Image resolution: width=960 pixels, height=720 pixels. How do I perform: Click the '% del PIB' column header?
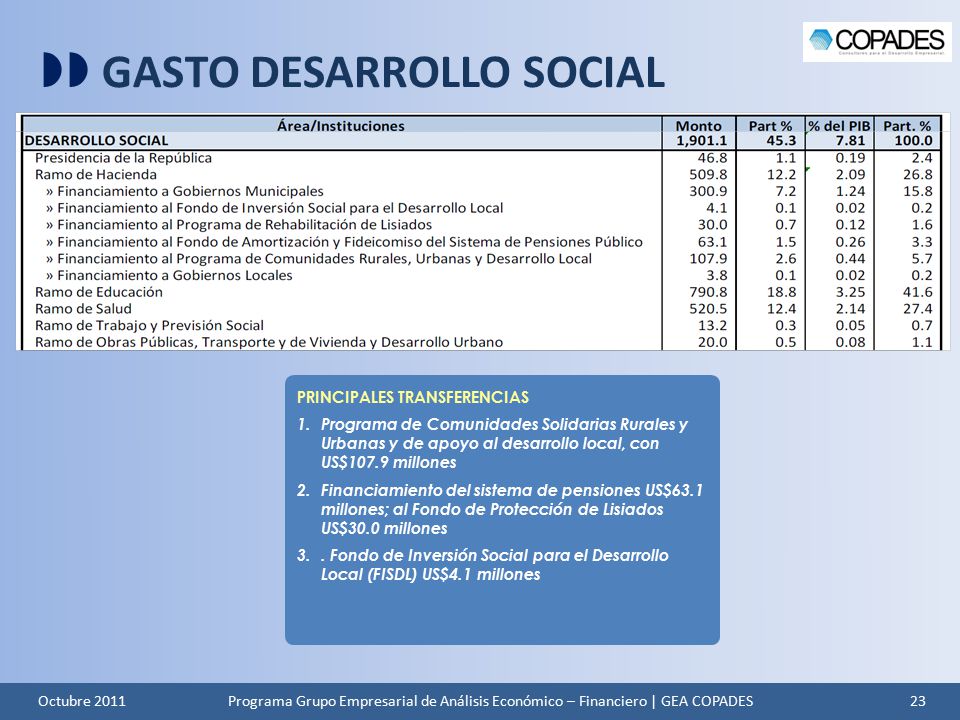(x=839, y=126)
